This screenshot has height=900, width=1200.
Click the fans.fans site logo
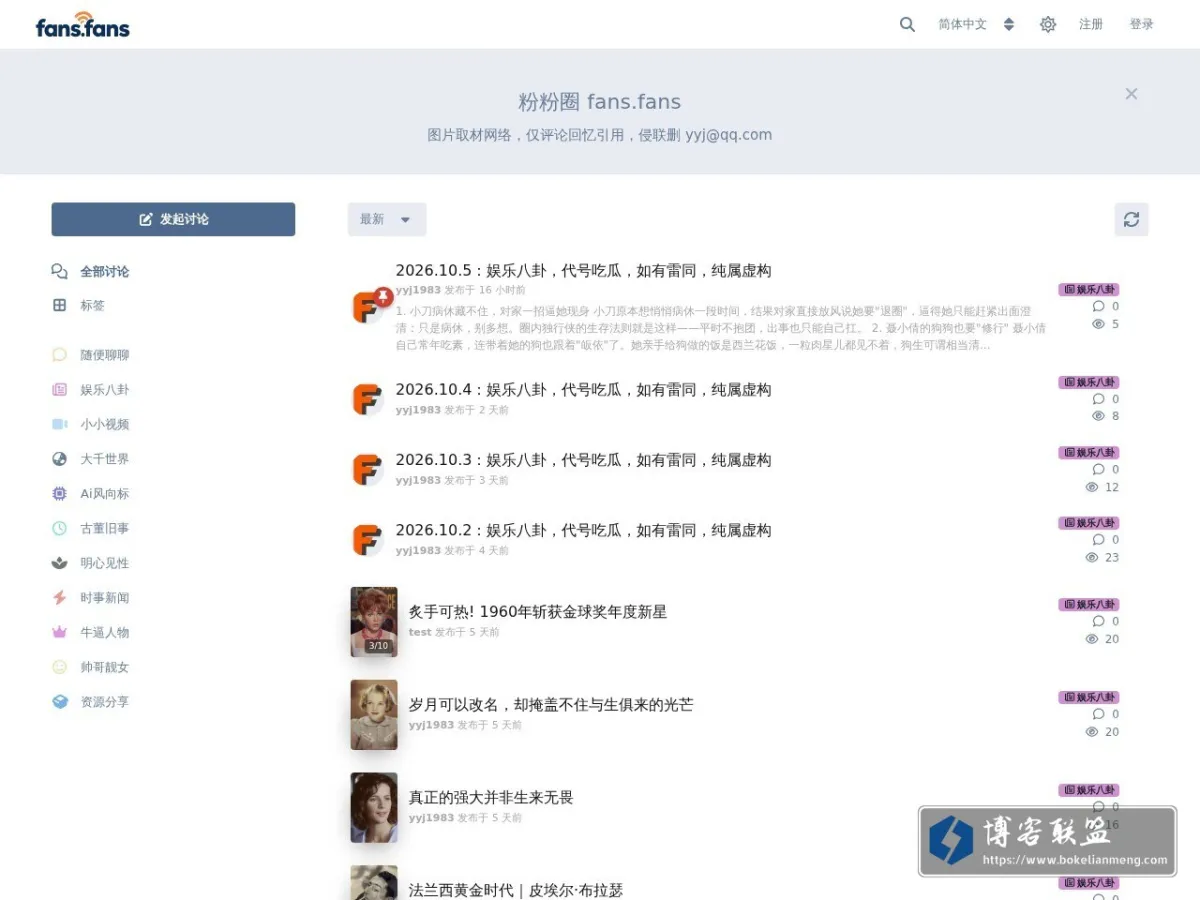pos(82,25)
